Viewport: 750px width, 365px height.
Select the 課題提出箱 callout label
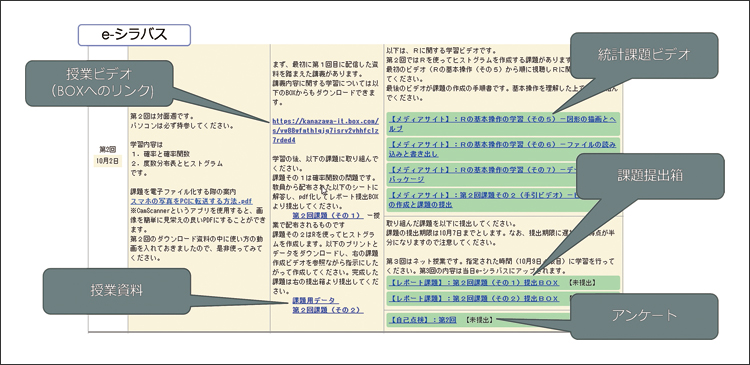point(651,176)
